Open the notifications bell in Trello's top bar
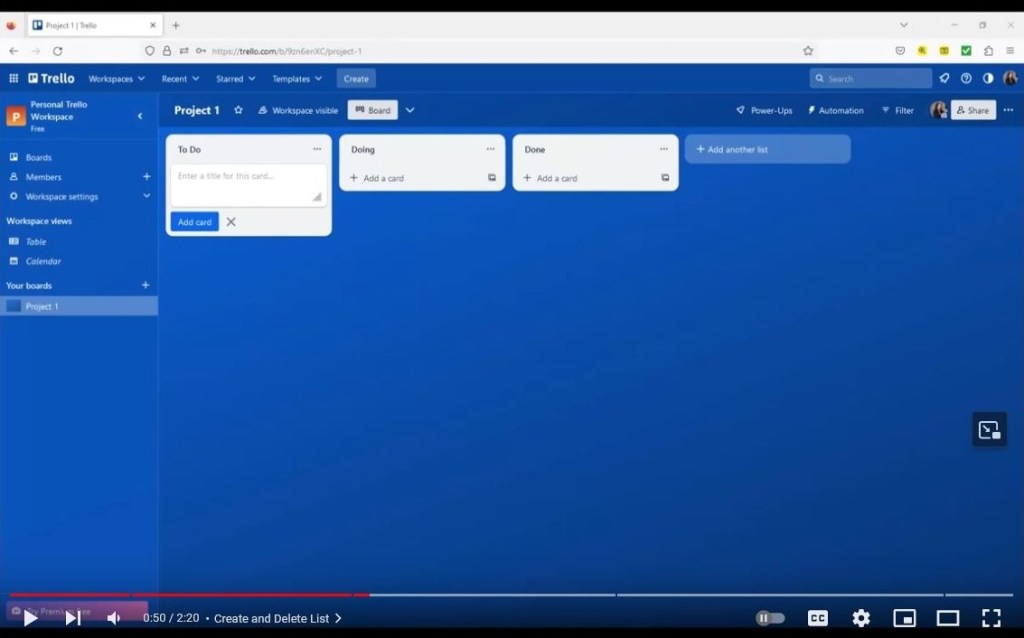 [944, 78]
